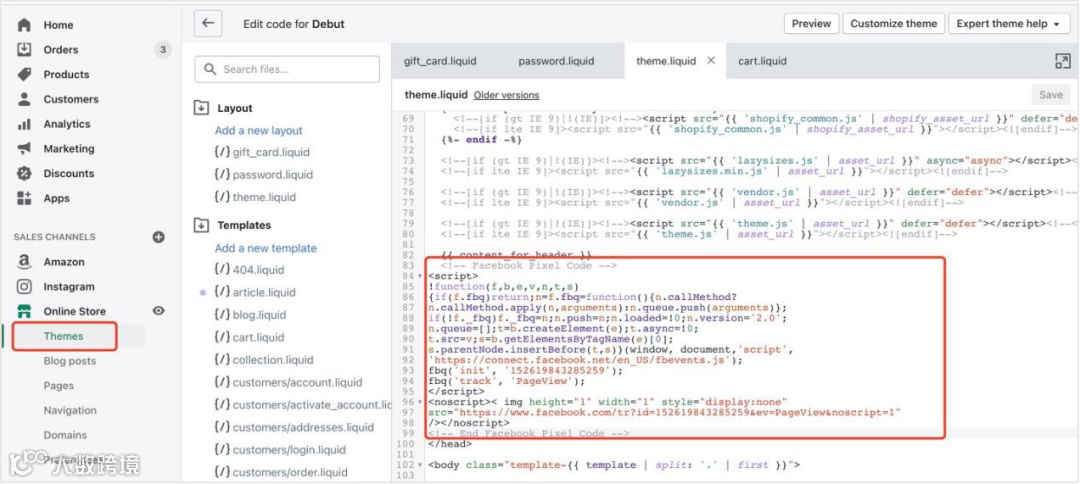
Task: Click Customize theme button
Action: click(893, 23)
